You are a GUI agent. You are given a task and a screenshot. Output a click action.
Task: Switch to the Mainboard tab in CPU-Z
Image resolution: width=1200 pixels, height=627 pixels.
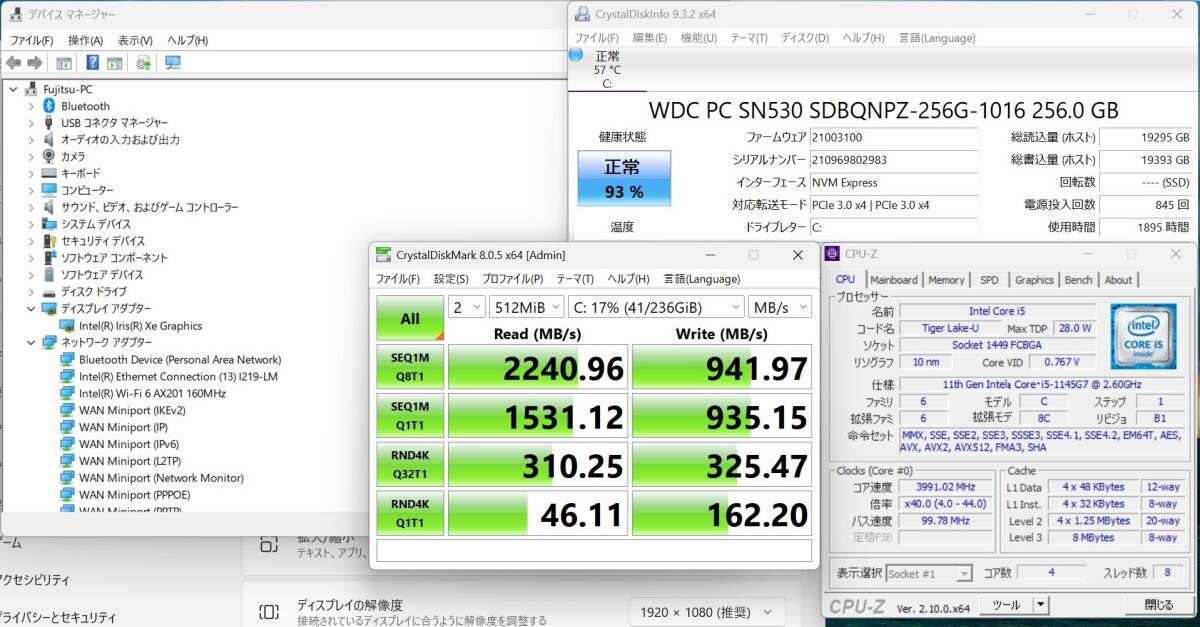(893, 280)
